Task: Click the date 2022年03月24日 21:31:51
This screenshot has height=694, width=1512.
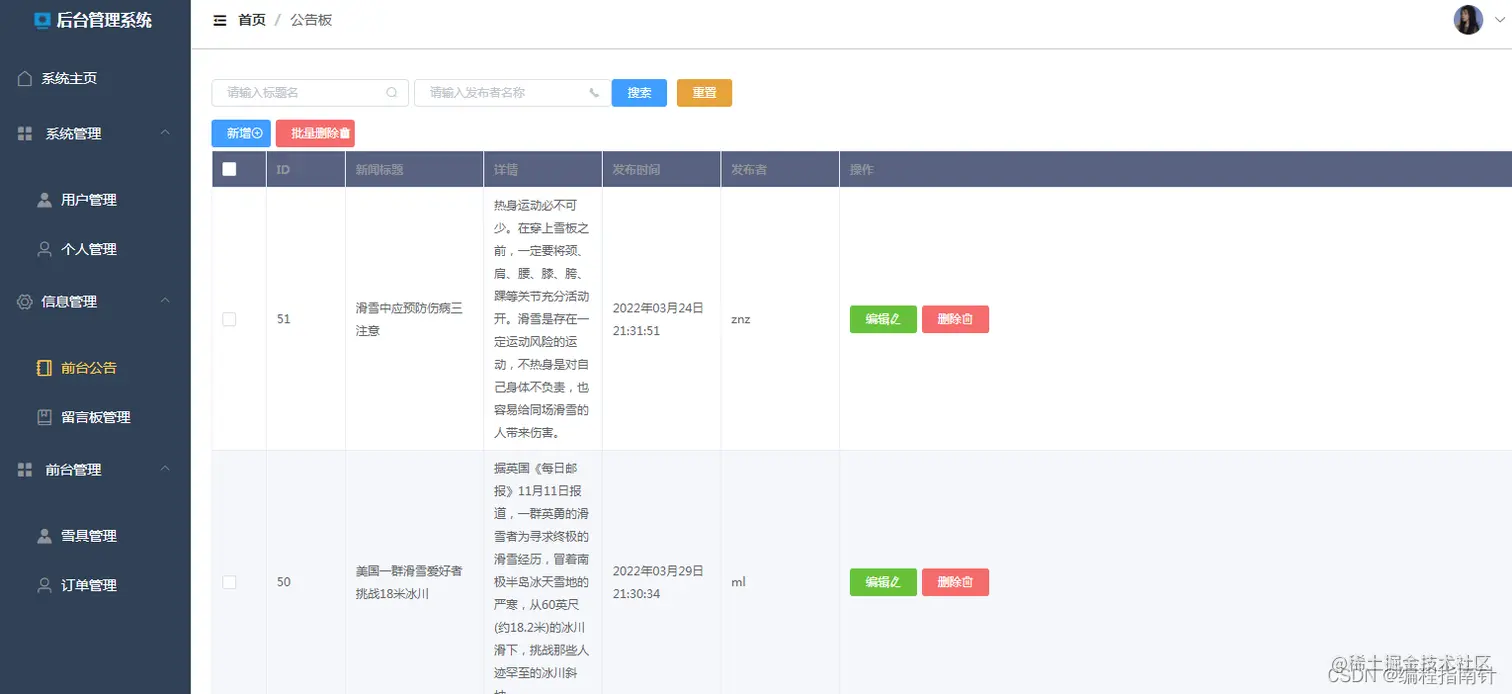Action: tap(658, 319)
